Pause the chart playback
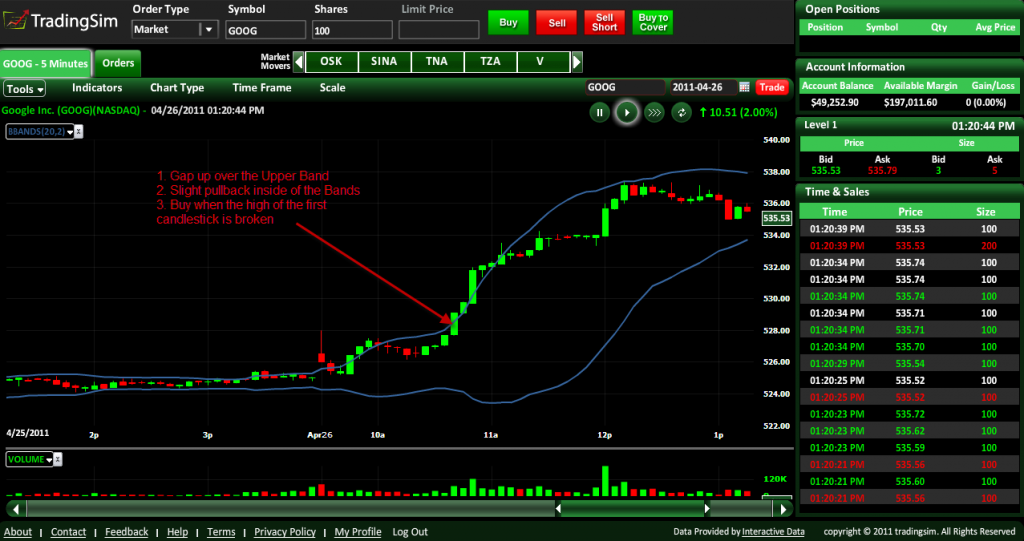This screenshot has width=1024, height=541. click(599, 112)
